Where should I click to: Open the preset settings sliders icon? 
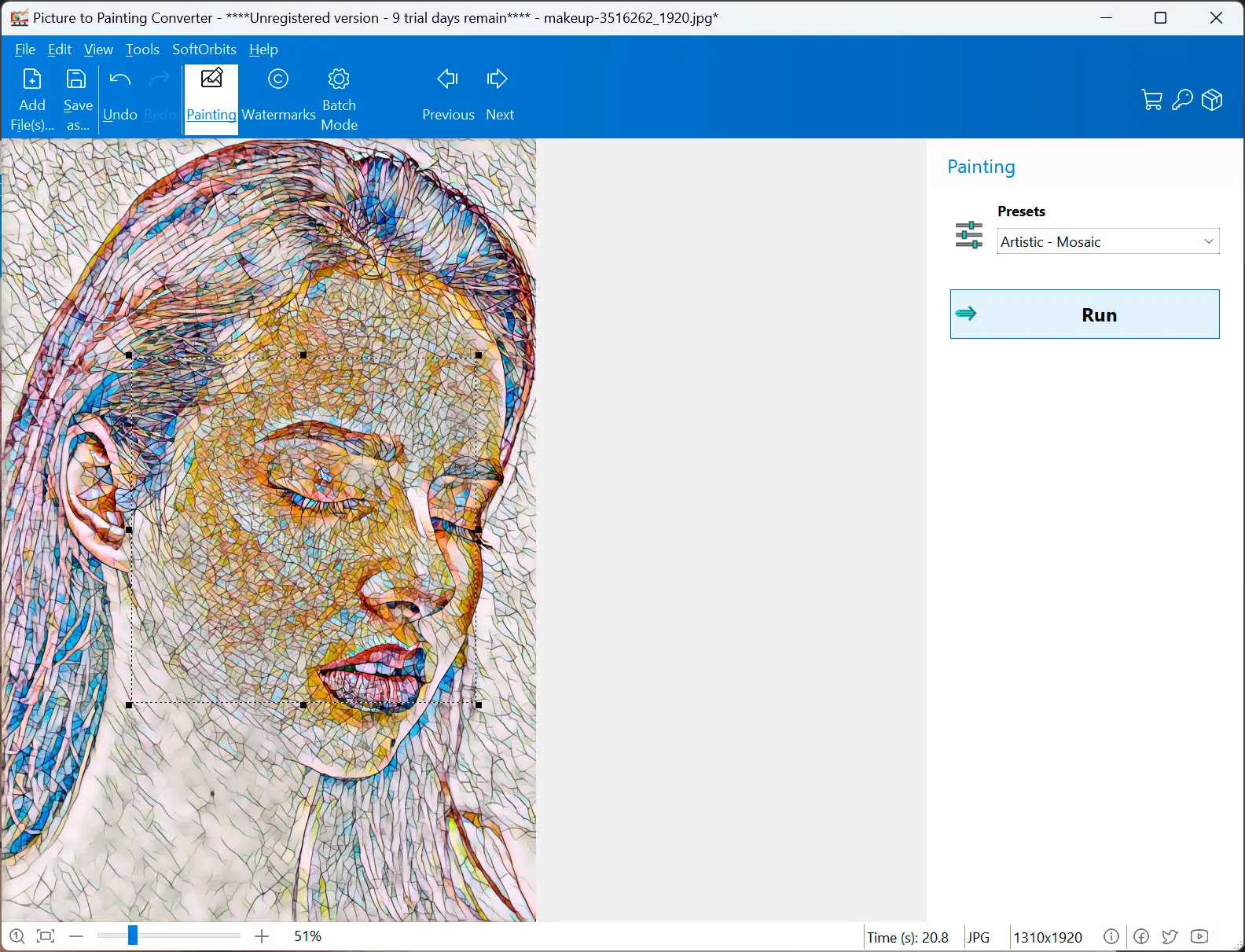[x=968, y=234]
